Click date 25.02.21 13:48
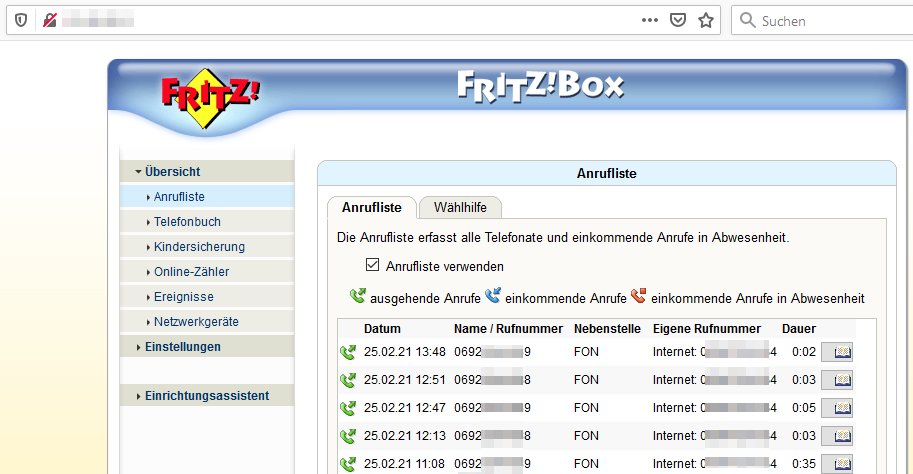 point(405,352)
